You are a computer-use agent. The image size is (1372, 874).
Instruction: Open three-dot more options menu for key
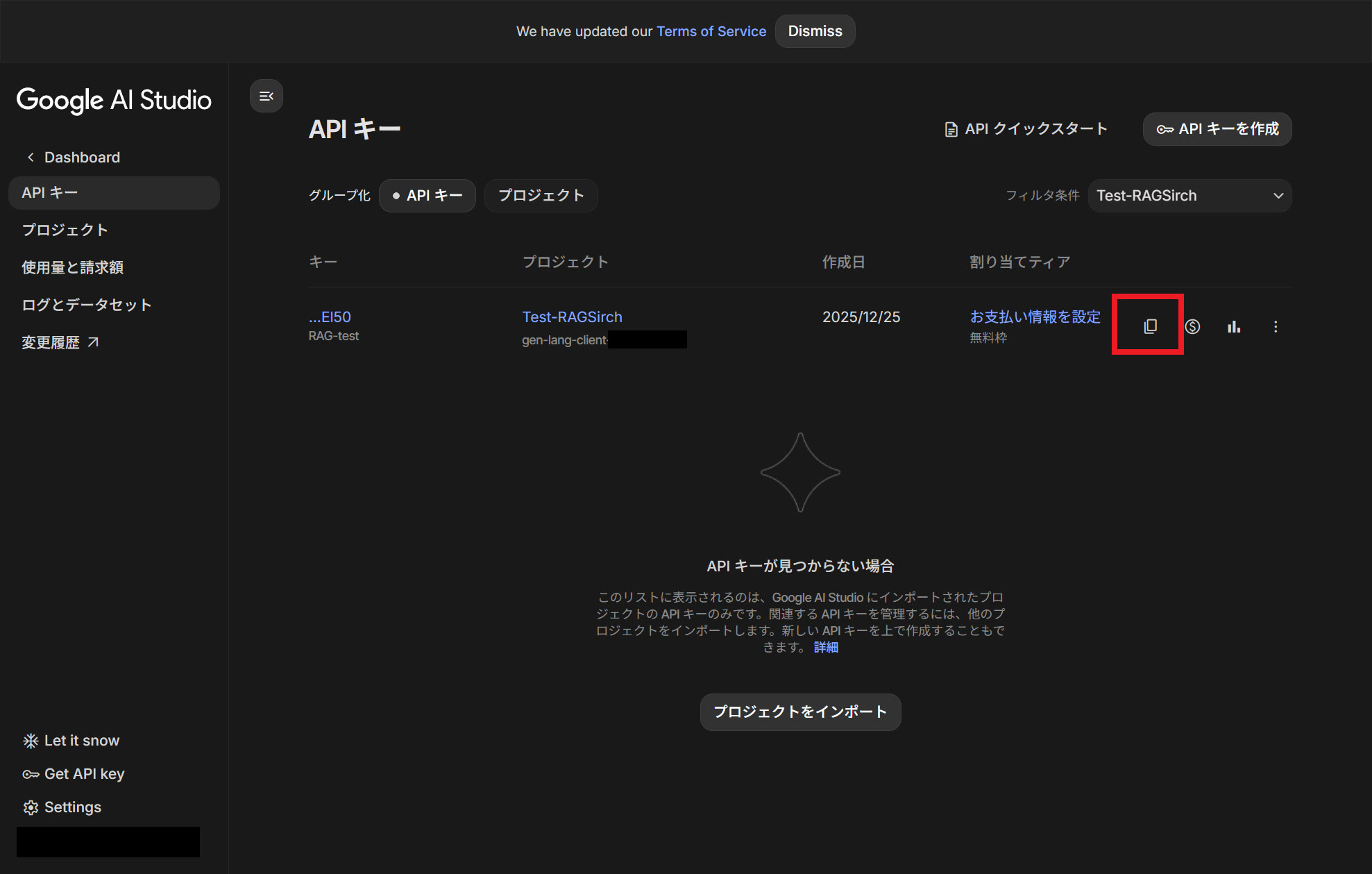click(x=1276, y=326)
